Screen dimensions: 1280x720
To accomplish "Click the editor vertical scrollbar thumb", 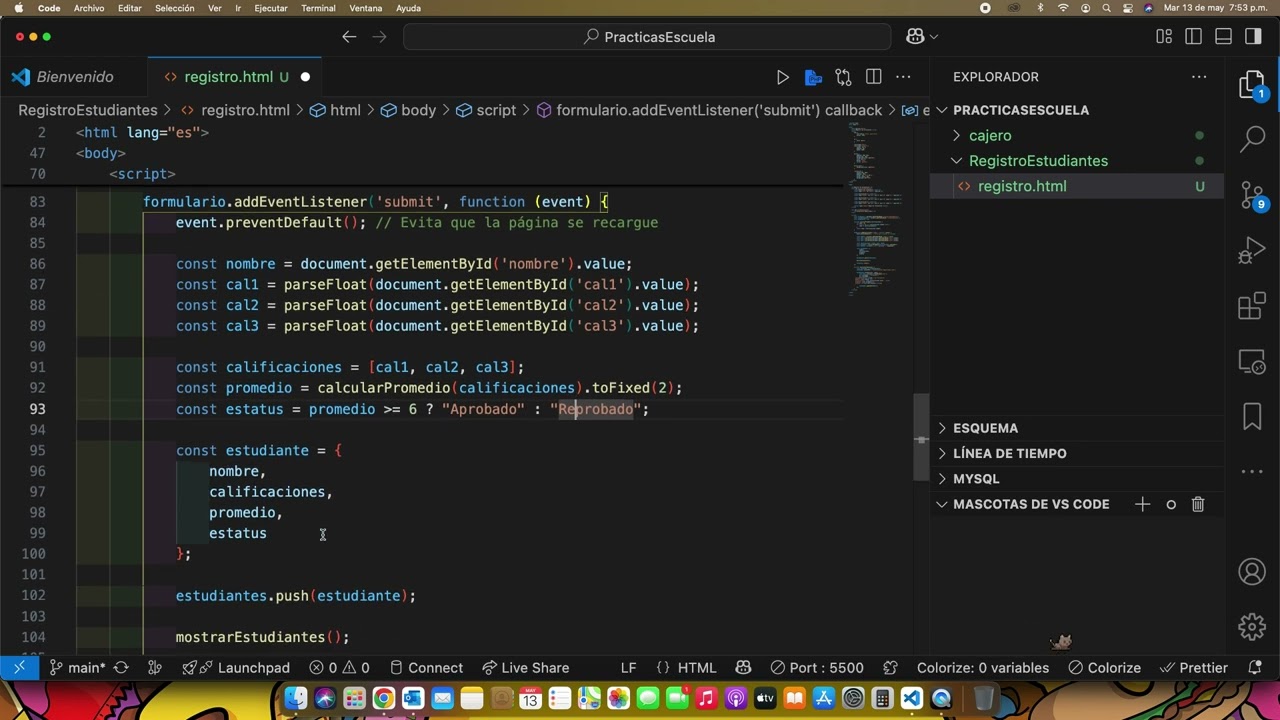I will pyautogui.click(x=921, y=437).
